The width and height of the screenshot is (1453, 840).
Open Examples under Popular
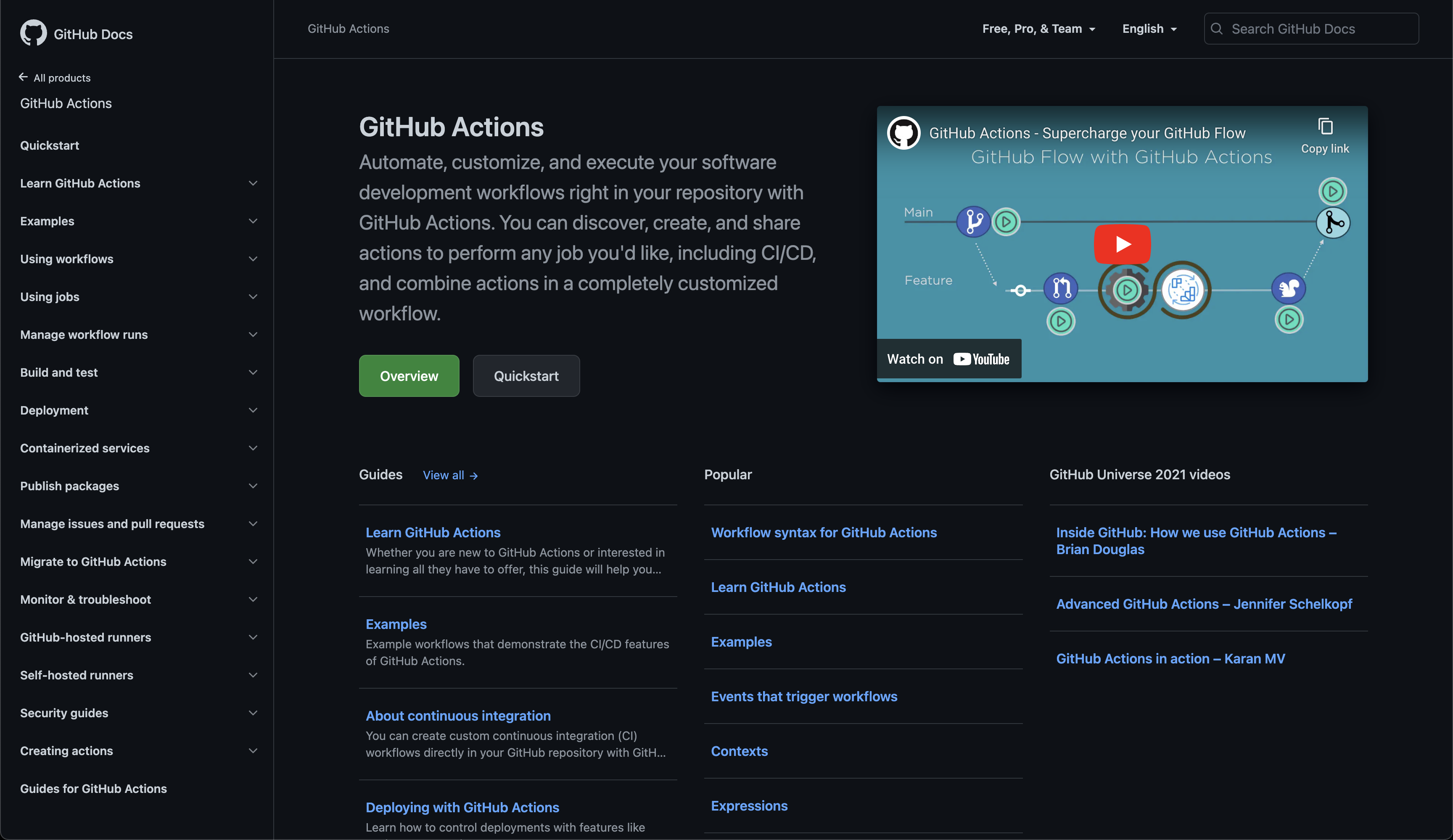(742, 642)
